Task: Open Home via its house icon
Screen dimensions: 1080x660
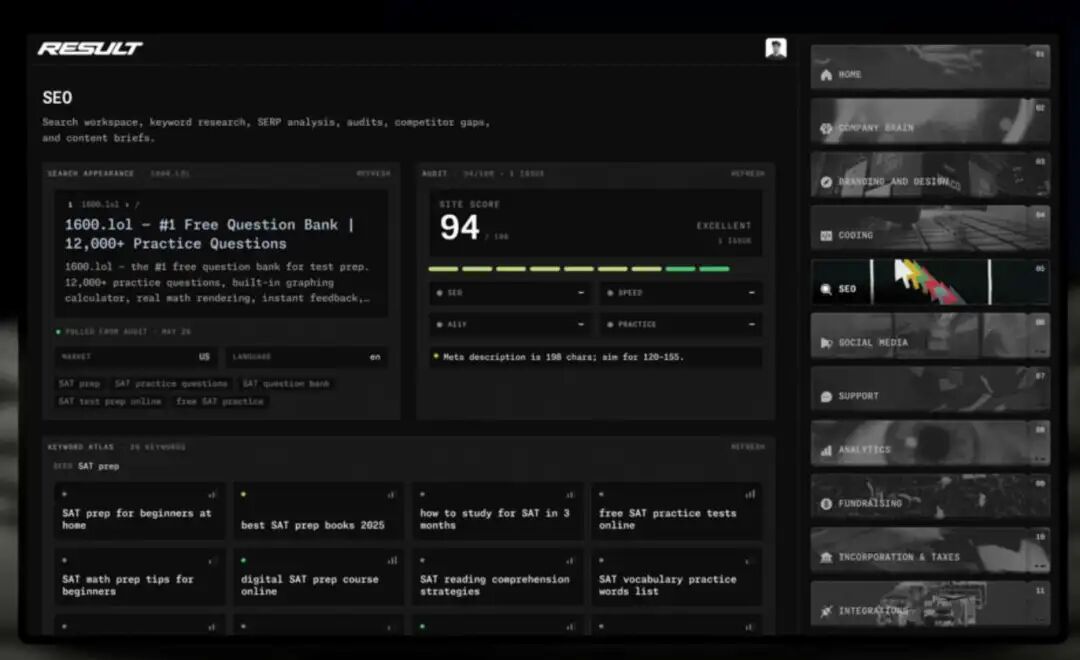Action: [x=826, y=74]
